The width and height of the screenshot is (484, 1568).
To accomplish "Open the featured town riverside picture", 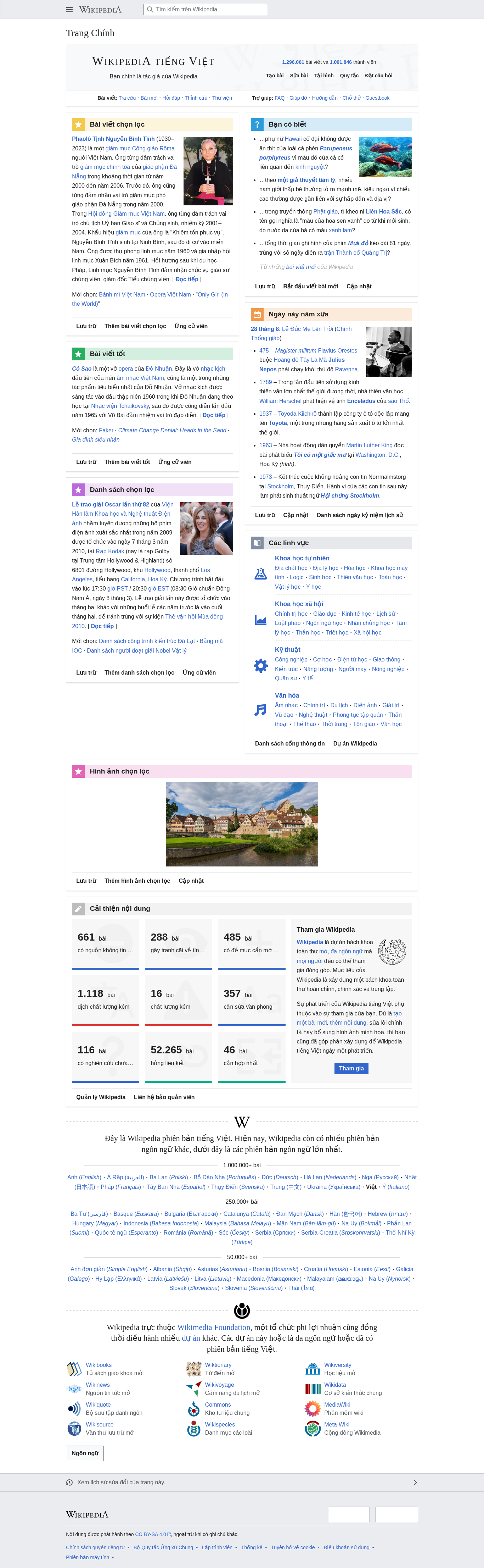I will pyautogui.click(x=242, y=824).
